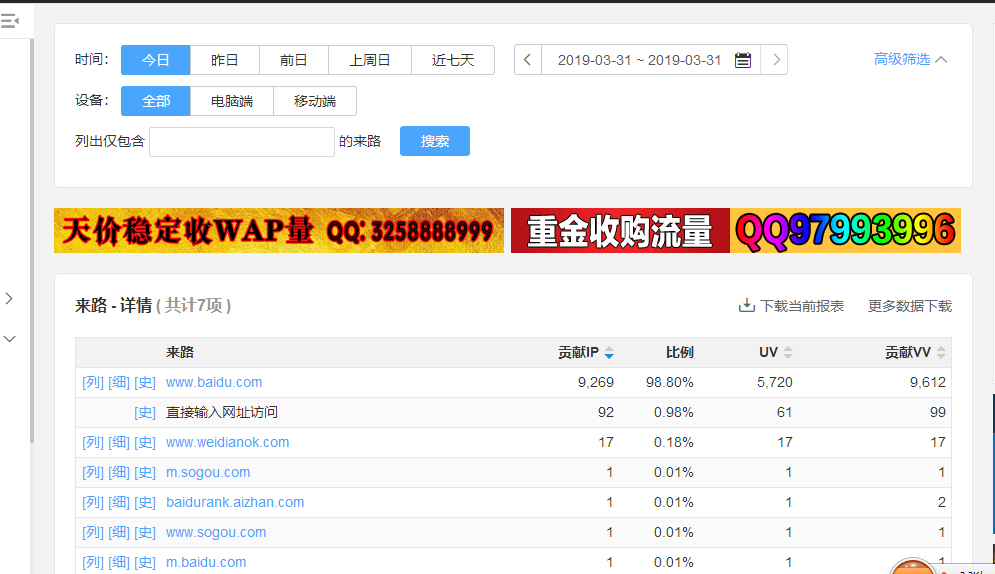
Task: Click [史] for www.sogou.com row
Action: [145, 532]
